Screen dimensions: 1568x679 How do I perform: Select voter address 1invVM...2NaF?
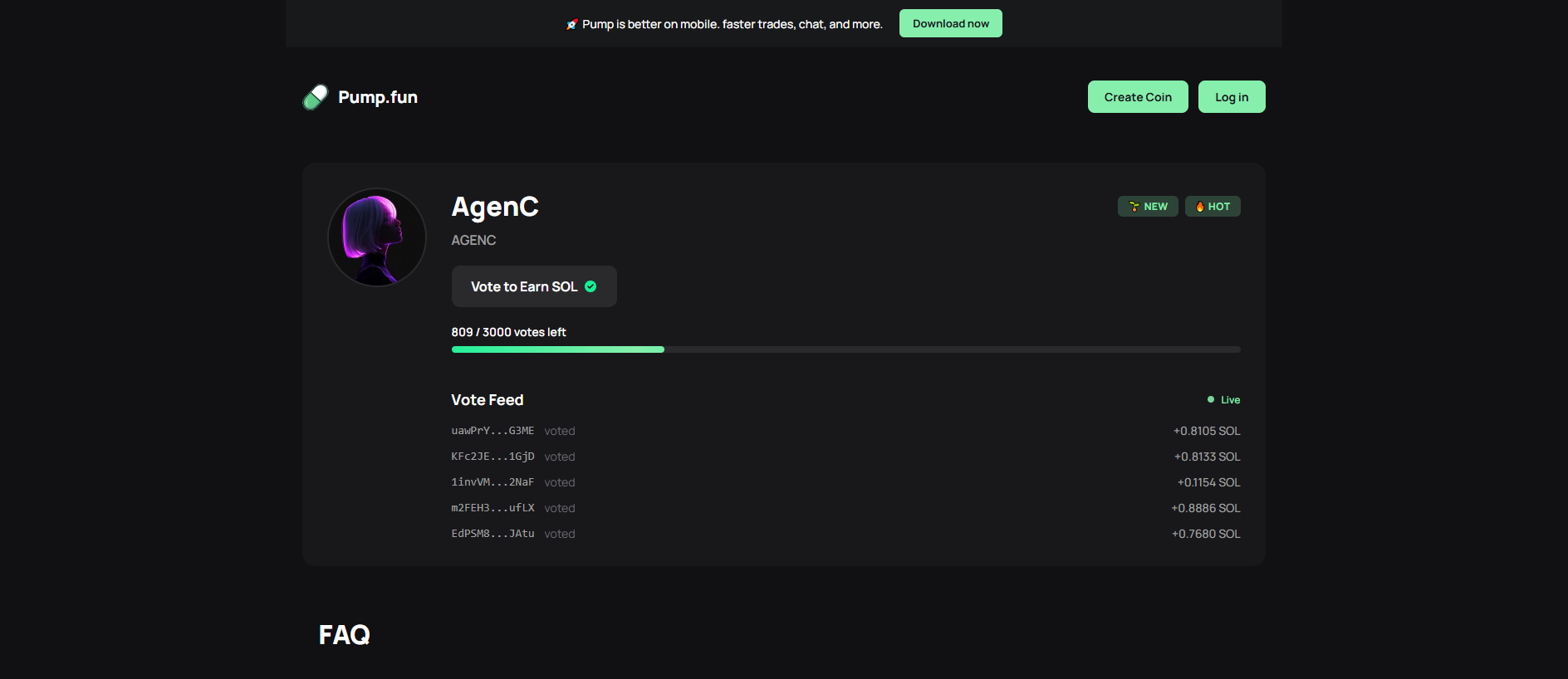(492, 482)
